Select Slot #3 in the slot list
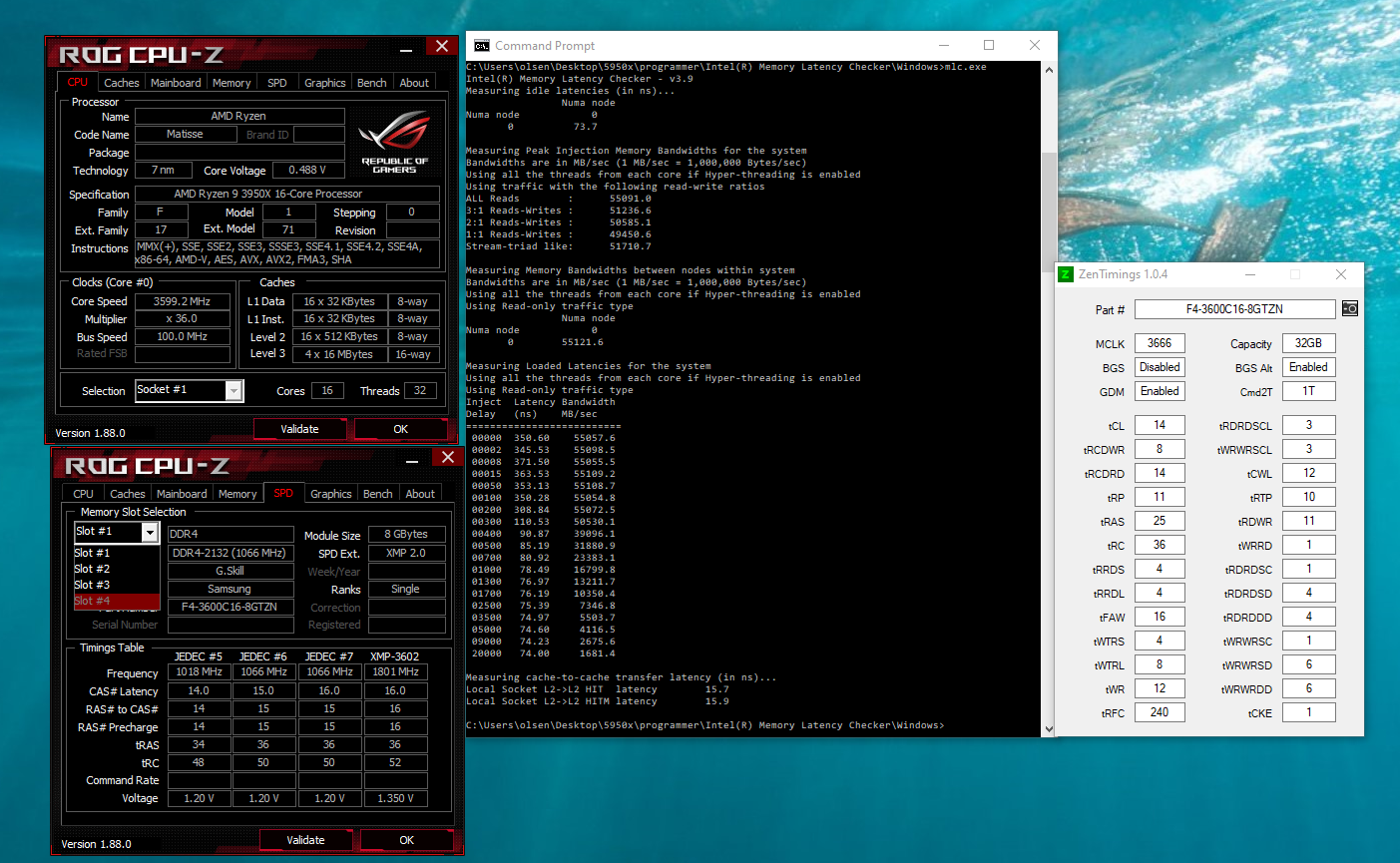 [x=117, y=585]
